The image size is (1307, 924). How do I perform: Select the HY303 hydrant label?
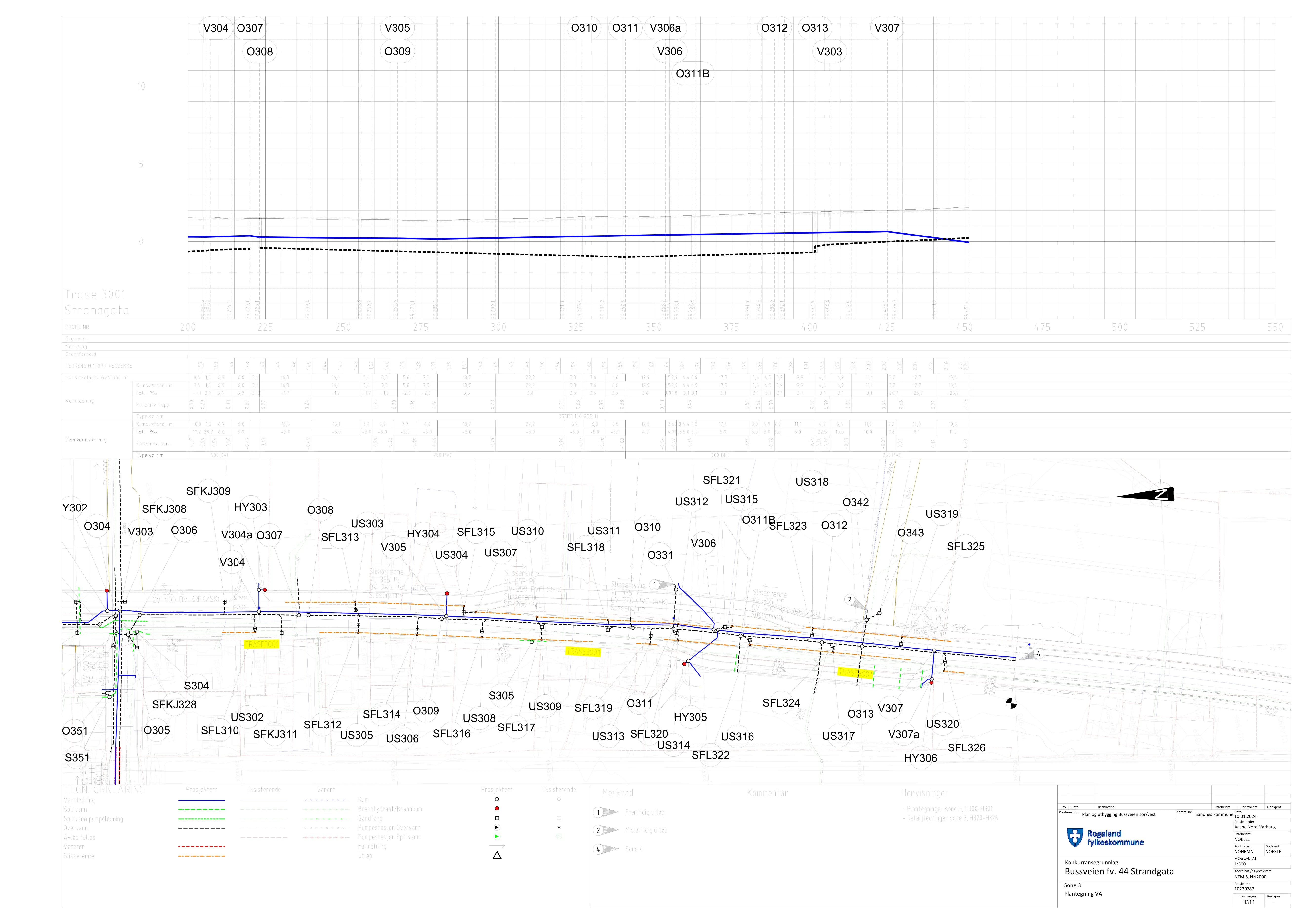(x=251, y=507)
